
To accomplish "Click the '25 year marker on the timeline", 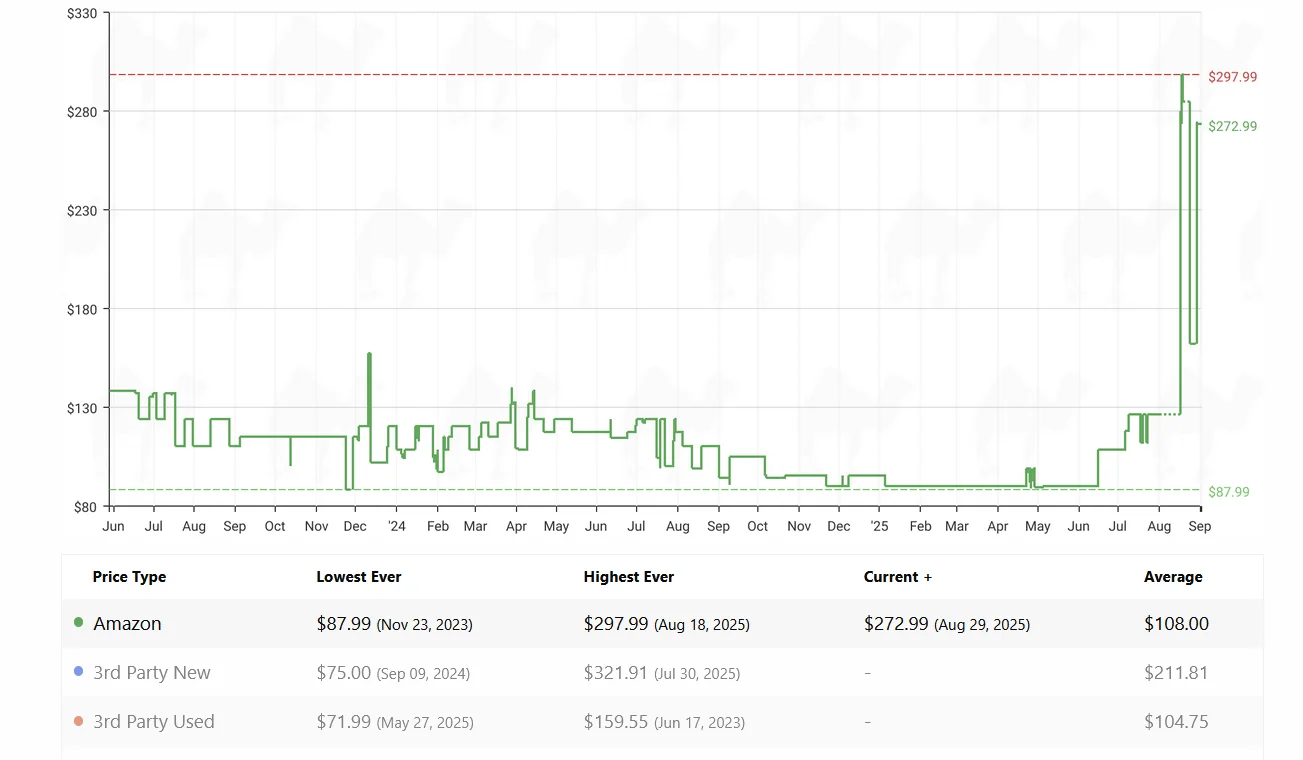I will (x=879, y=526).
